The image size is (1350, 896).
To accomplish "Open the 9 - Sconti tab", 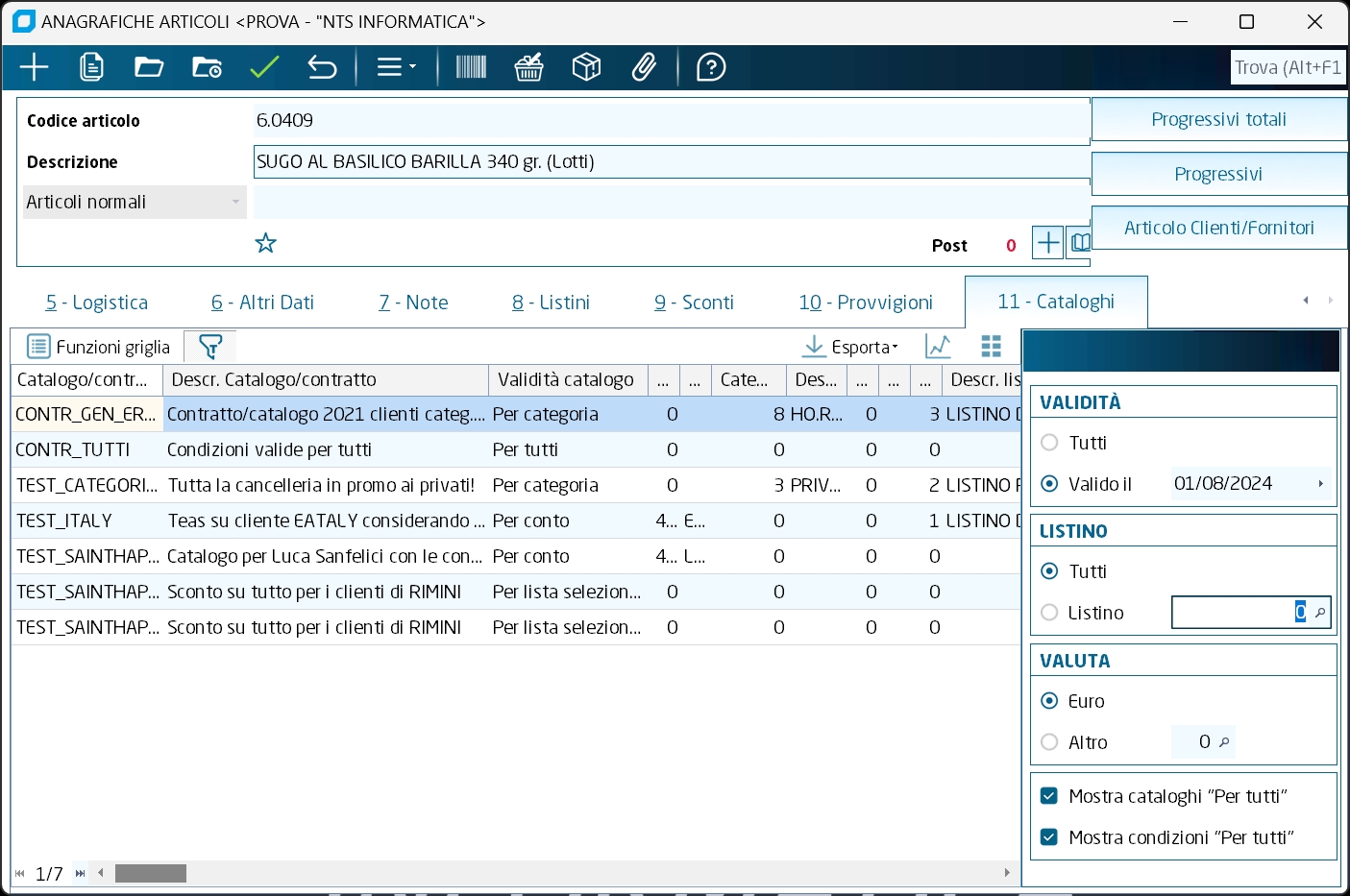I will coord(694,303).
